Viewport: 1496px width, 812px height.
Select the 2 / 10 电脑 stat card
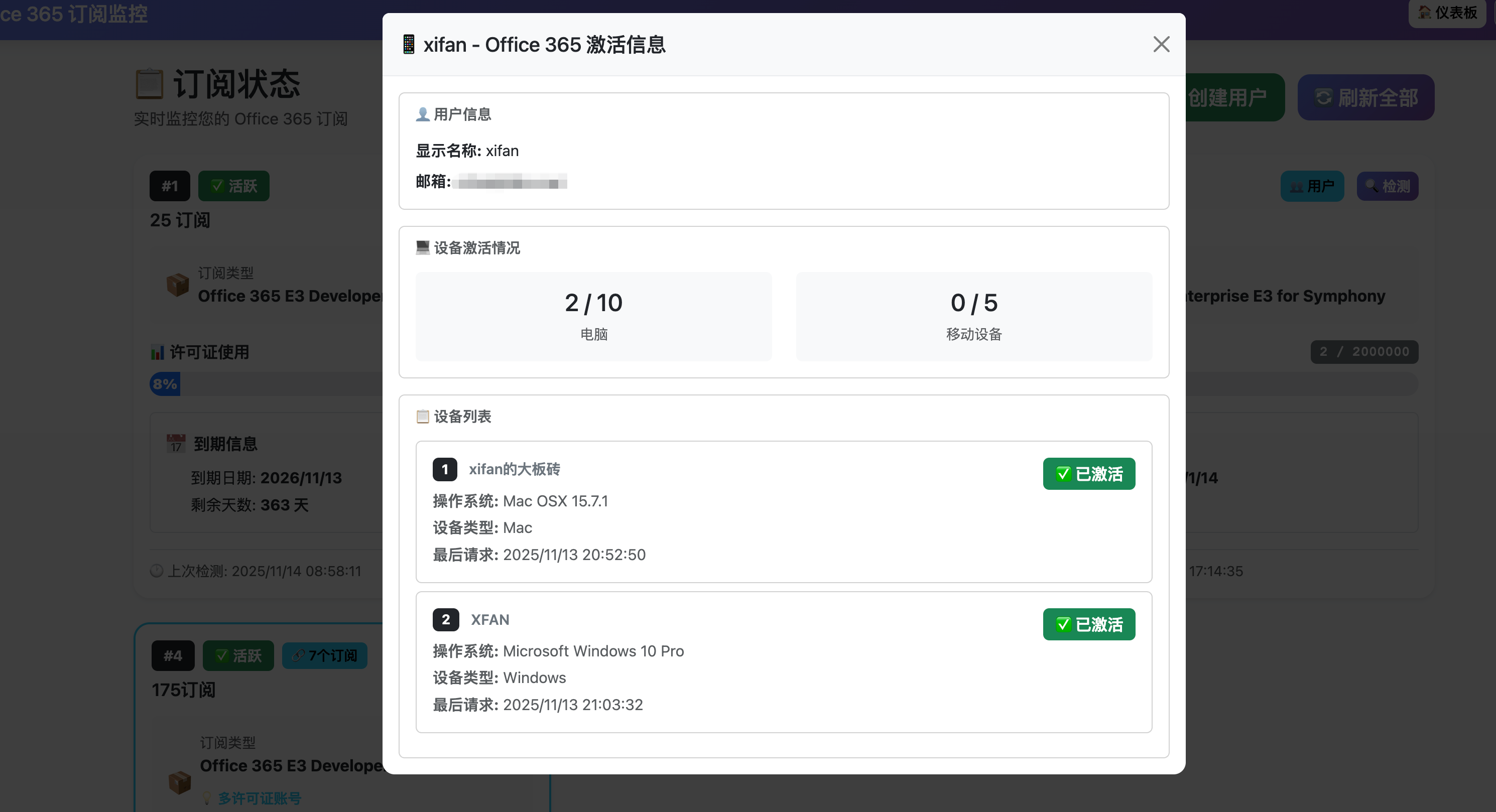pos(593,316)
